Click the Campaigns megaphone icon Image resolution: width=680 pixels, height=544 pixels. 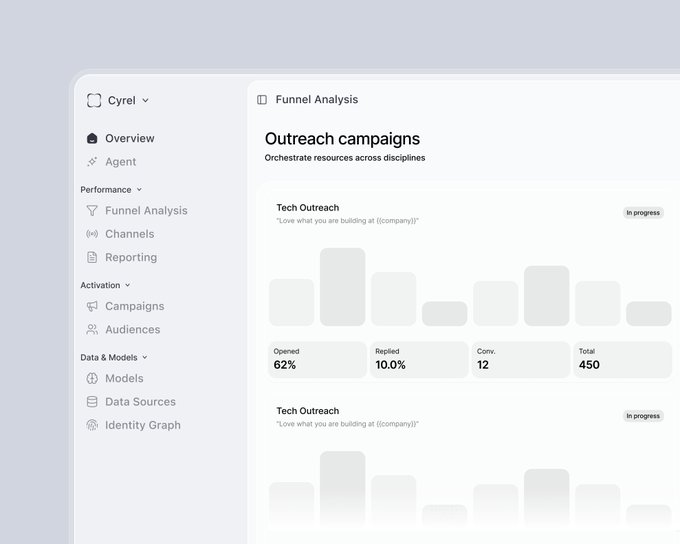(x=92, y=306)
